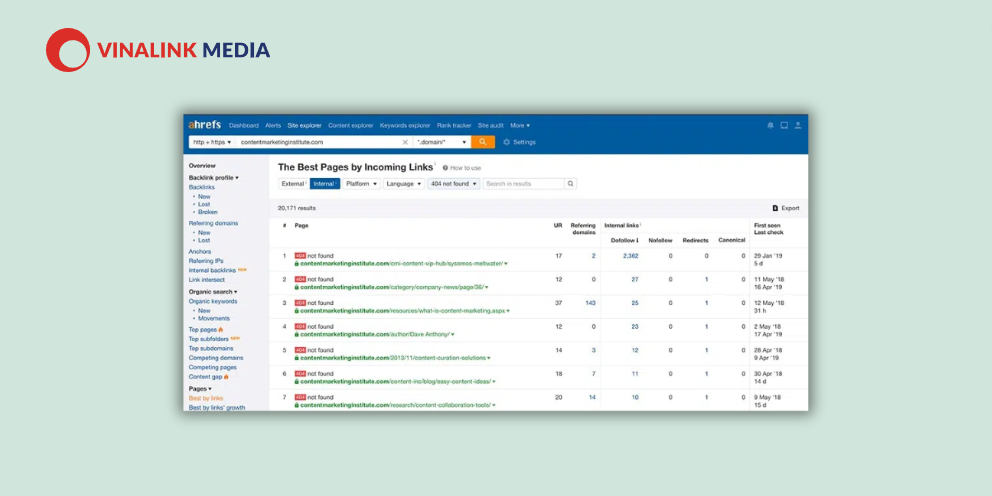Open Backlinks in sidebar
This screenshot has height=496, width=992.
point(201,187)
